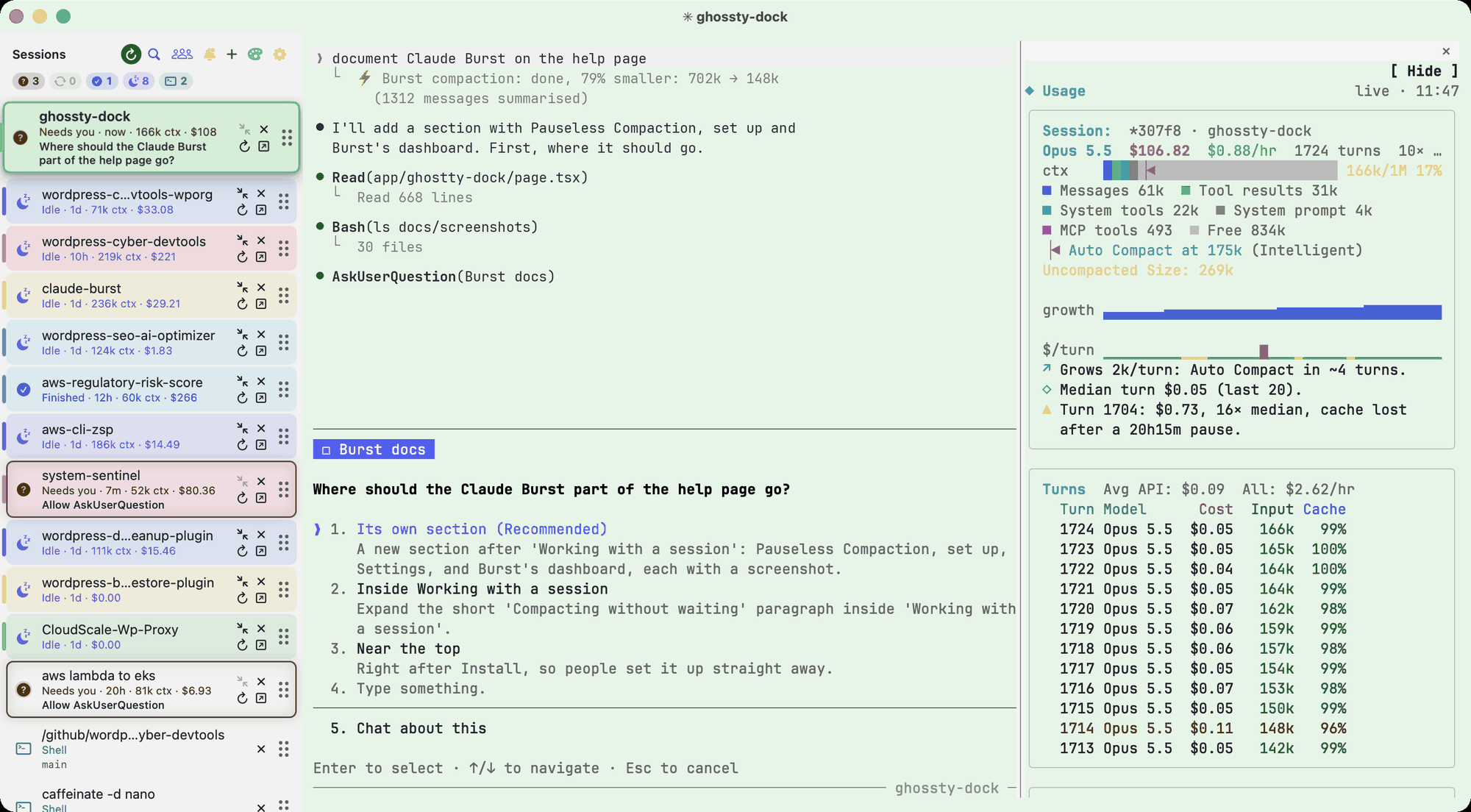This screenshot has width=1471, height=812.
Task: Add a new session with the plus icon
Action: (232, 54)
